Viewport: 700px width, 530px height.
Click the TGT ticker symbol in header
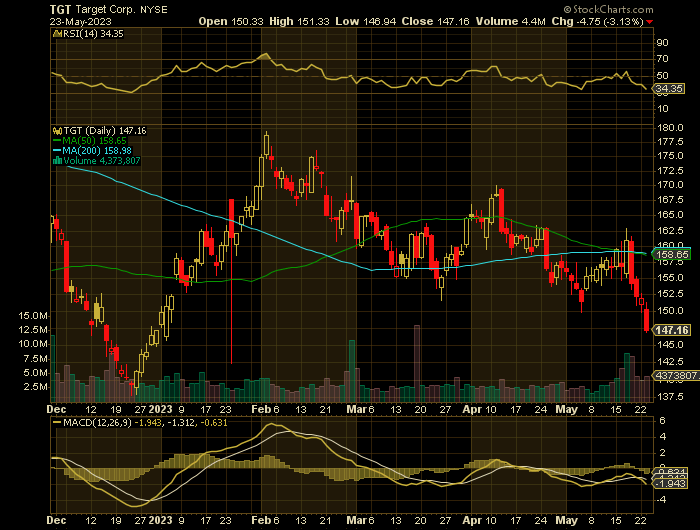tap(60, 9)
